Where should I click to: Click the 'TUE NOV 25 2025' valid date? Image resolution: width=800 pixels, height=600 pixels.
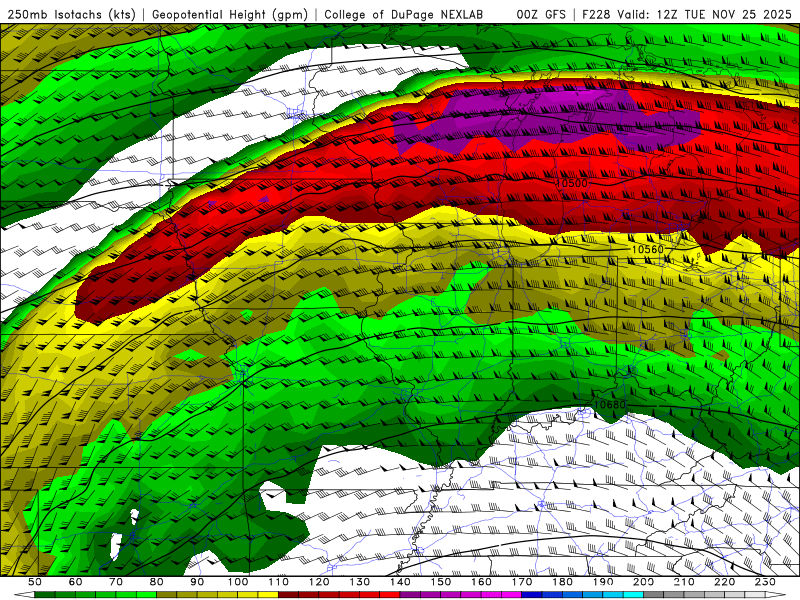point(738,15)
